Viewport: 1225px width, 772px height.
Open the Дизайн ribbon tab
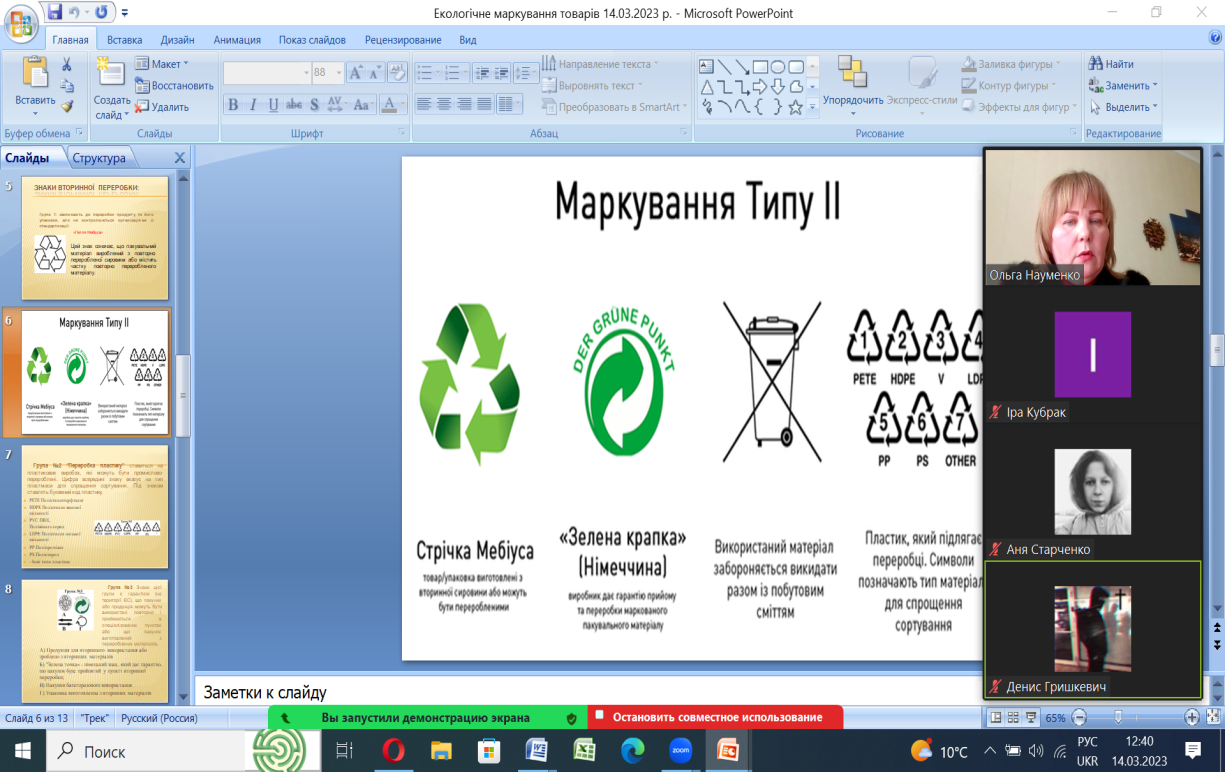click(177, 40)
